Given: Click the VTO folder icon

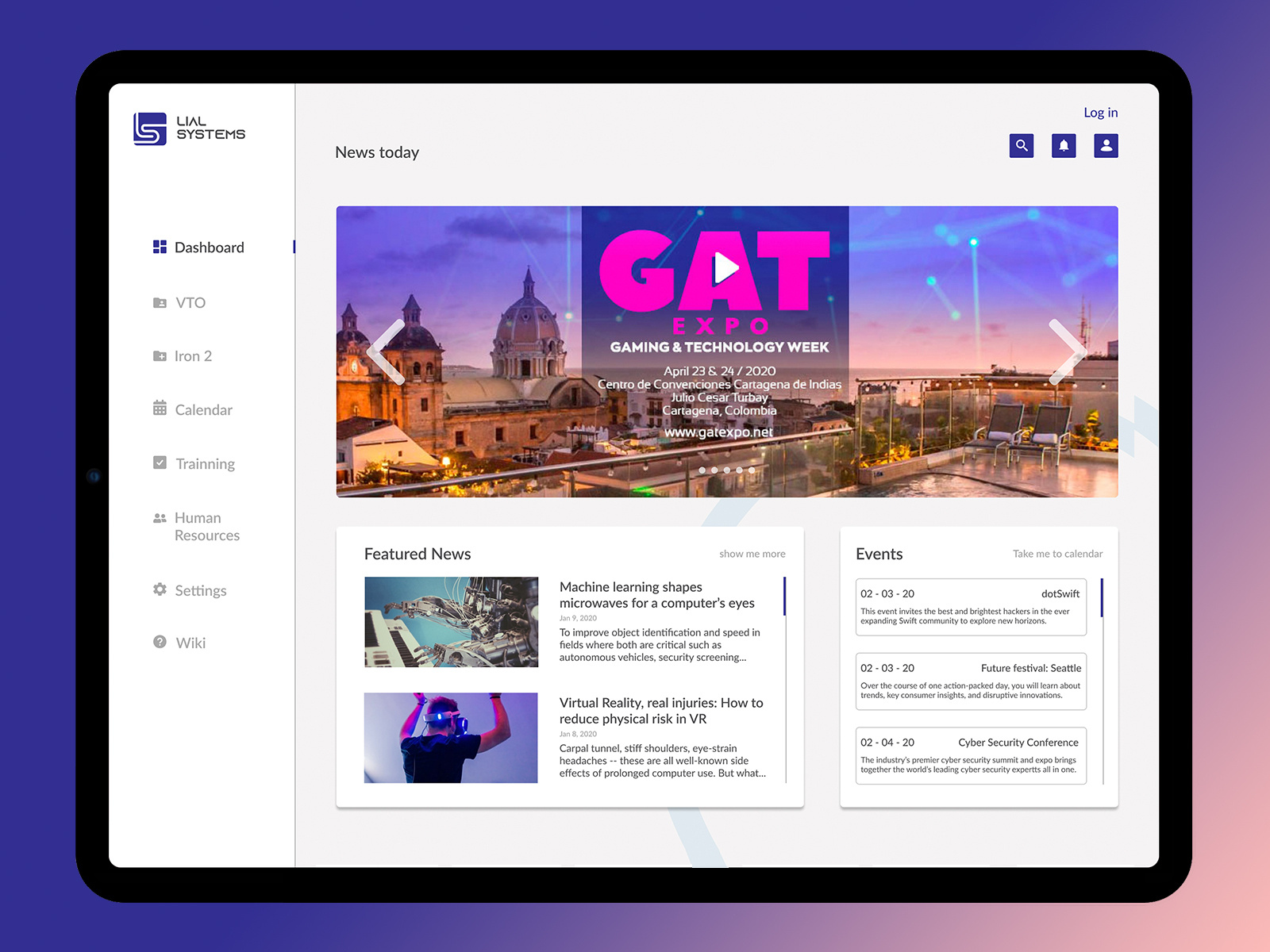Looking at the screenshot, I should coord(159,302).
